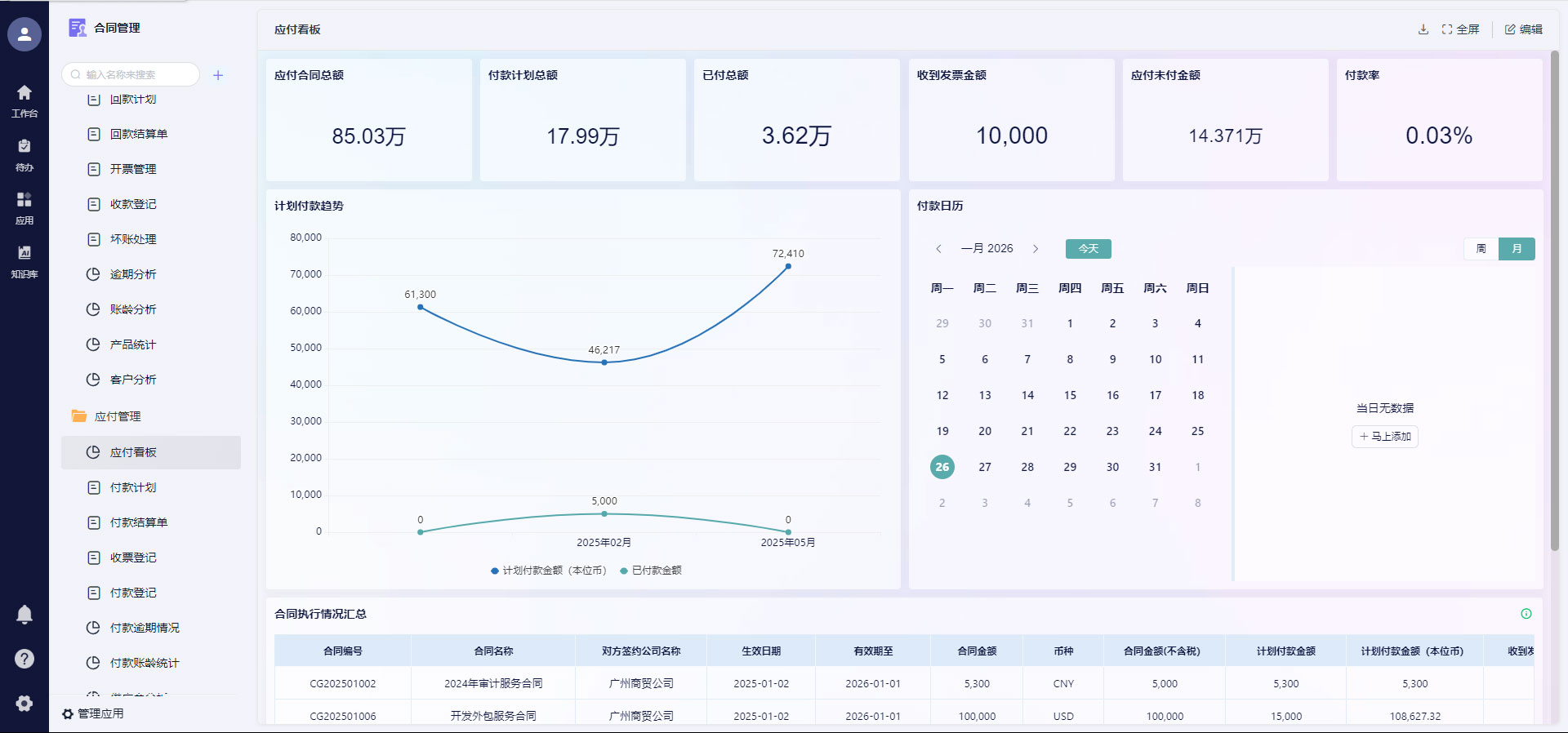Screen dimensions: 1568x733
Task: Click the plus icon beside search box
Action: coord(218,75)
